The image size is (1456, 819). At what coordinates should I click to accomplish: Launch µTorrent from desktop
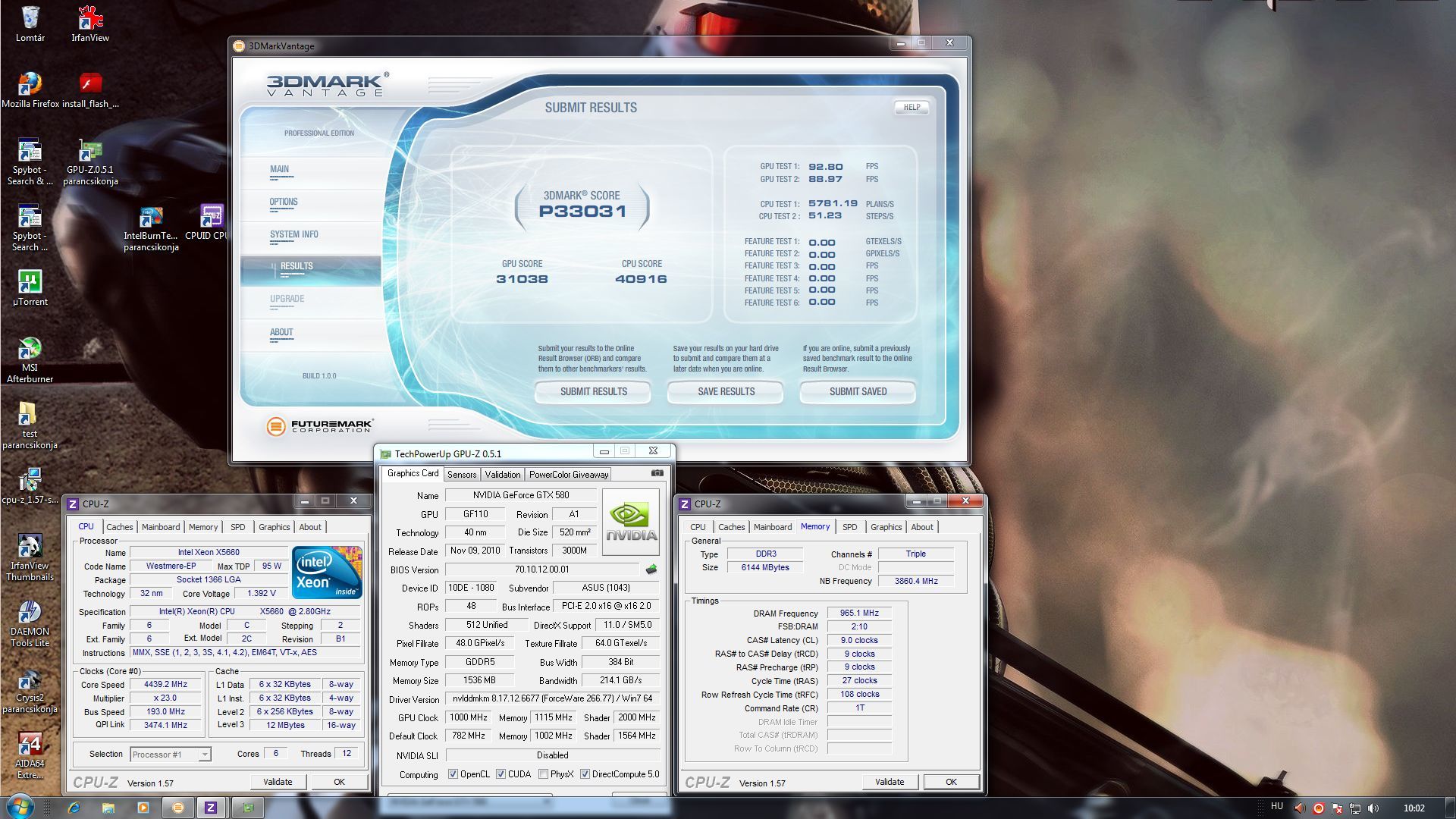(x=30, y=288)
